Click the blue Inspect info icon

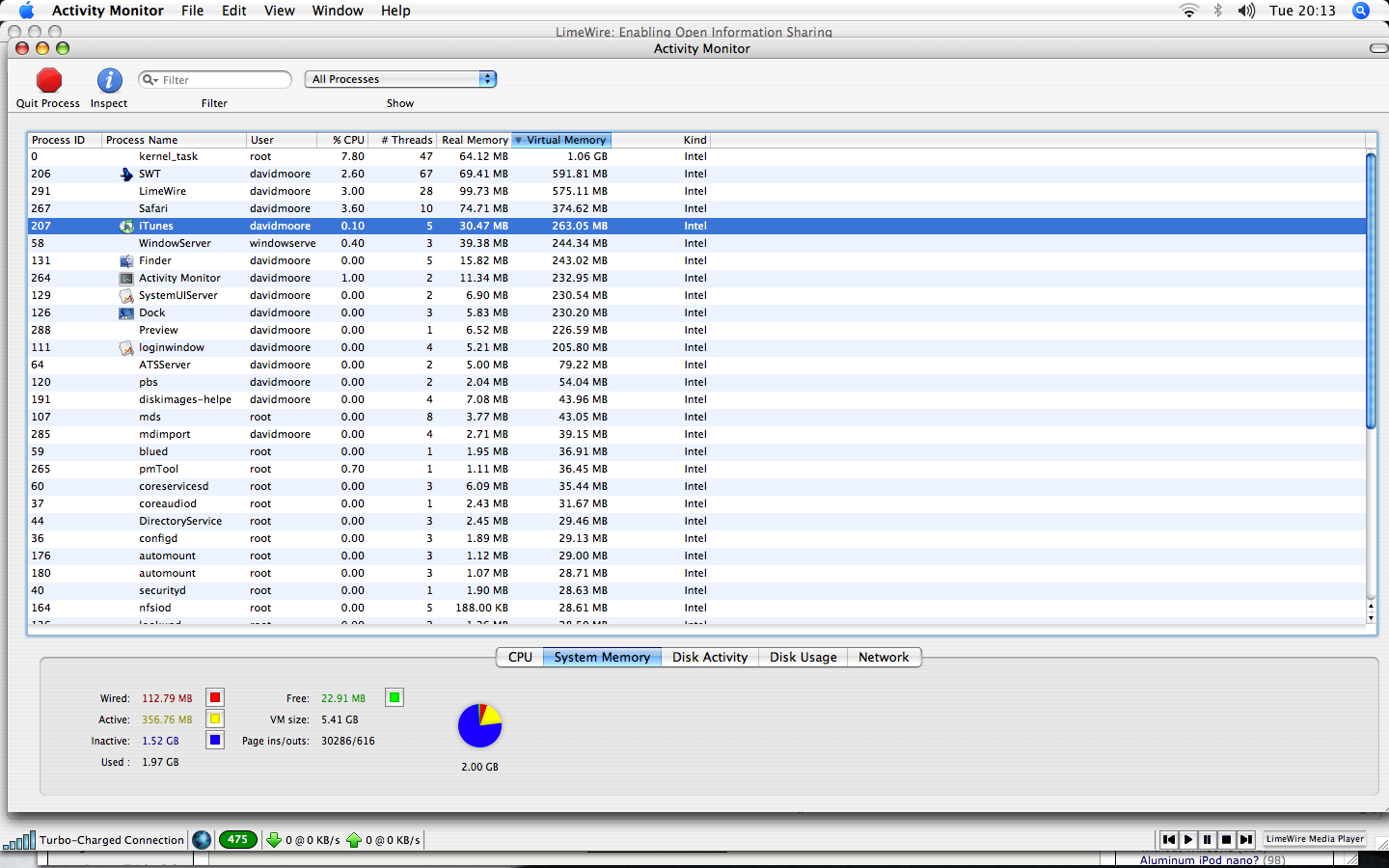(x=109, y=80)
